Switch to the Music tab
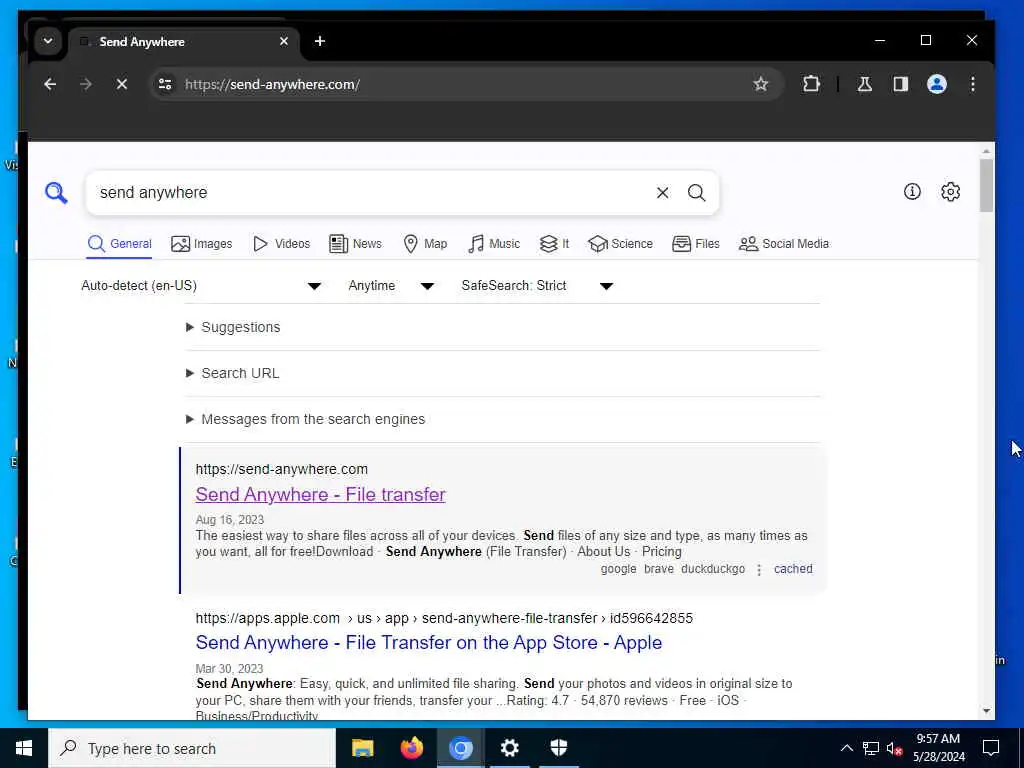1024x768 pixels. click(494, 244)
